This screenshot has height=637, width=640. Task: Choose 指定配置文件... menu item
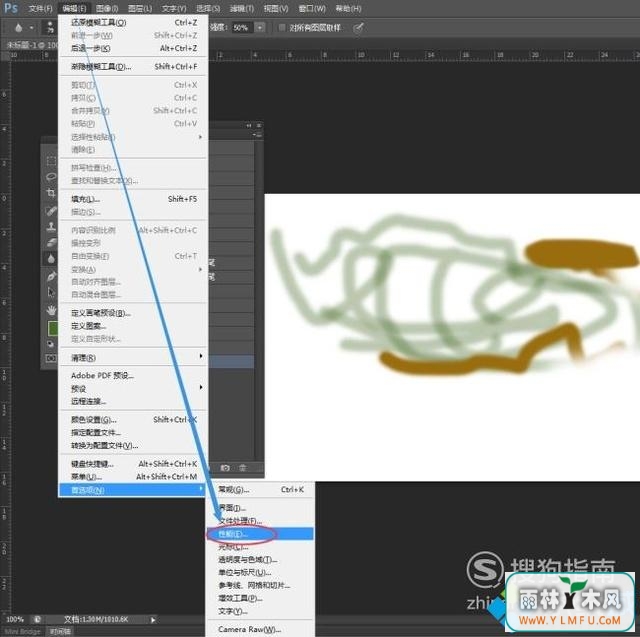133,433
